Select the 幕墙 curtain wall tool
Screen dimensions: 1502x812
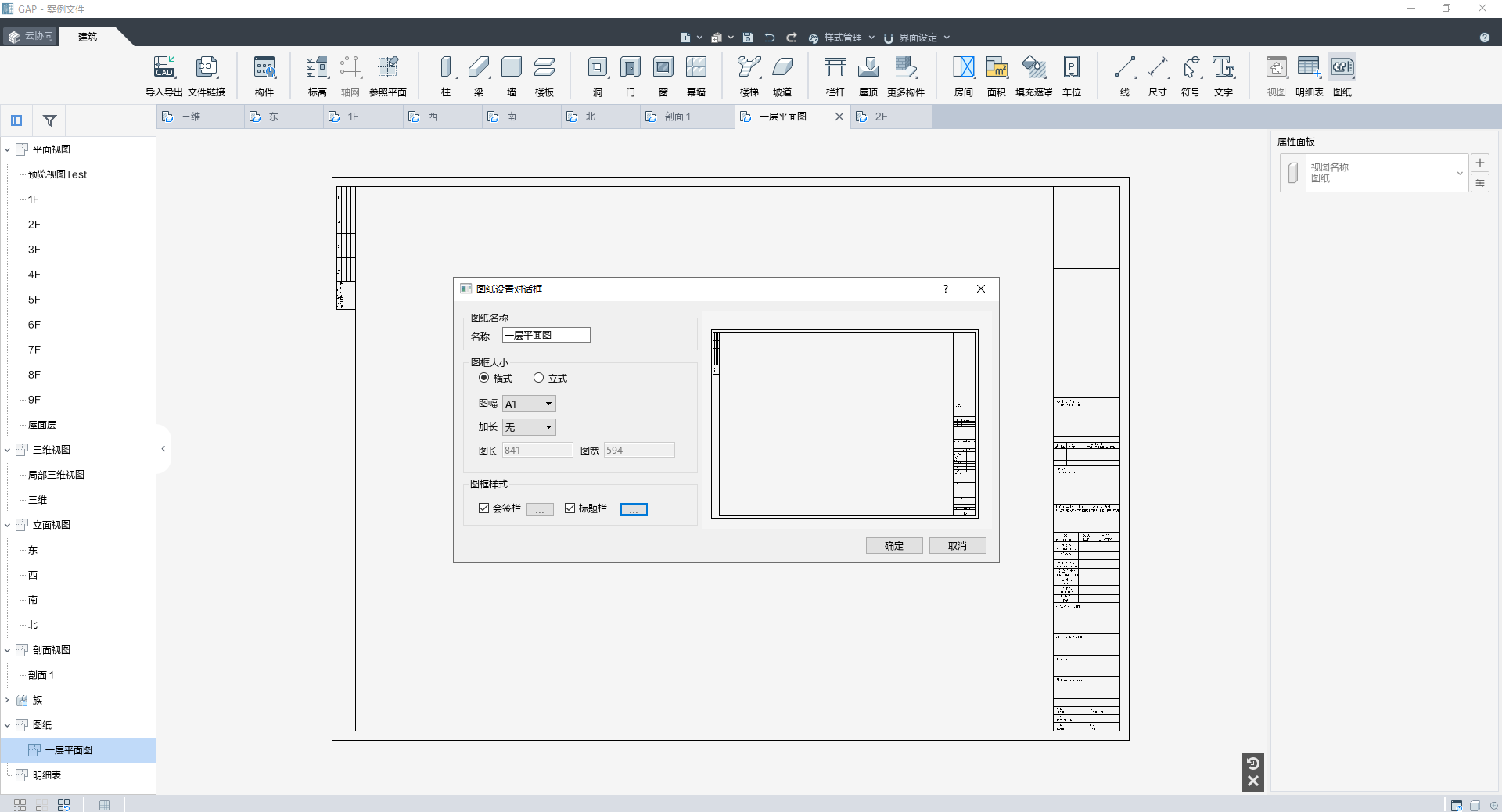(696, 76)
